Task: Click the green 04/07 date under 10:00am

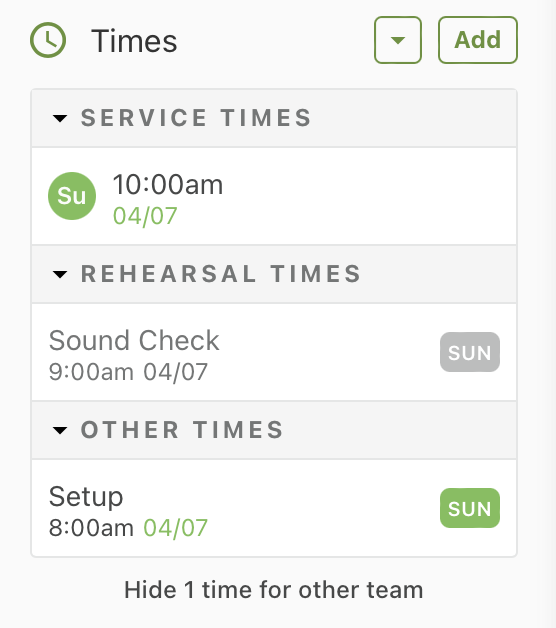Action: (145, 216)
